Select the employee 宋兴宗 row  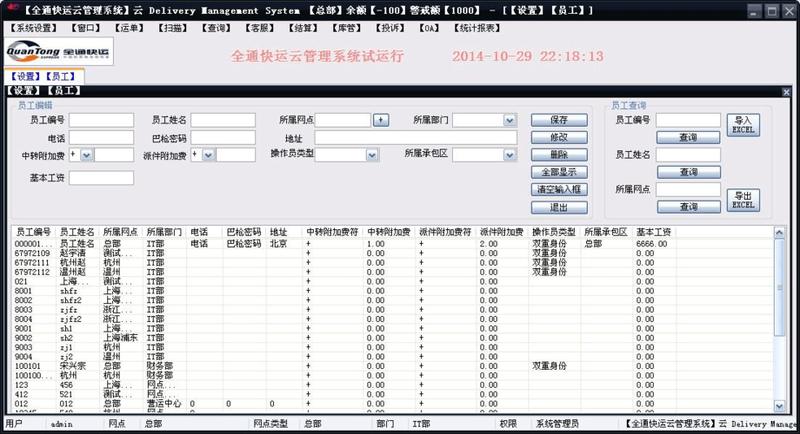click(393, 366)
